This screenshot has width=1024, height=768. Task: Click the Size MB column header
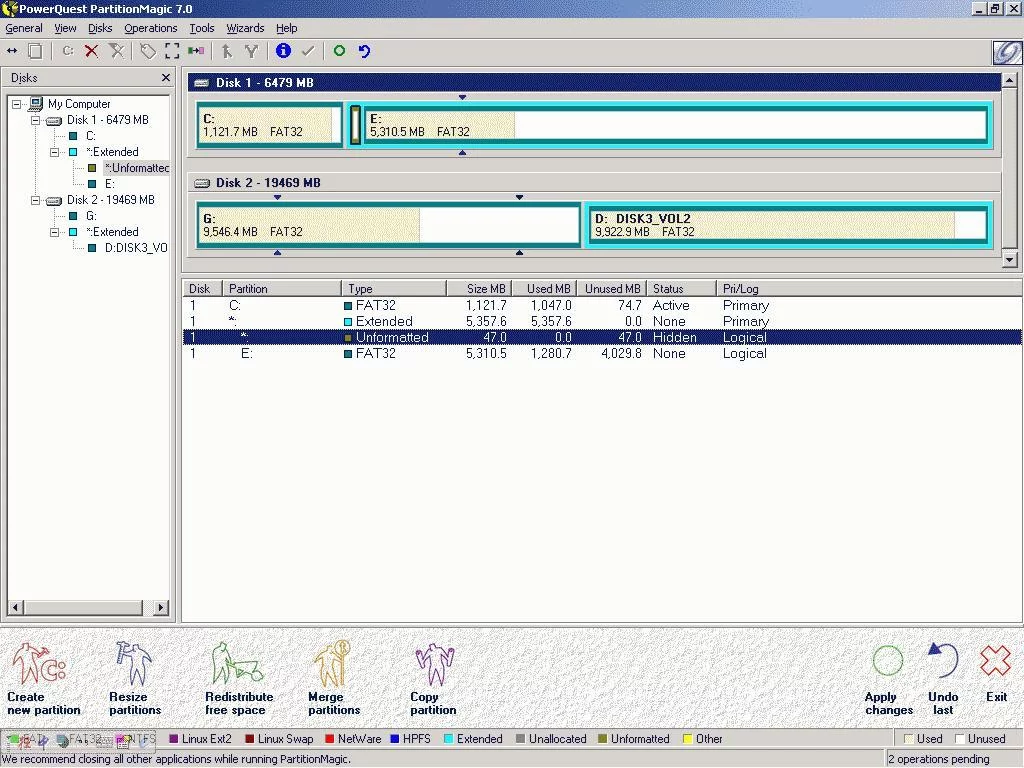479,289
